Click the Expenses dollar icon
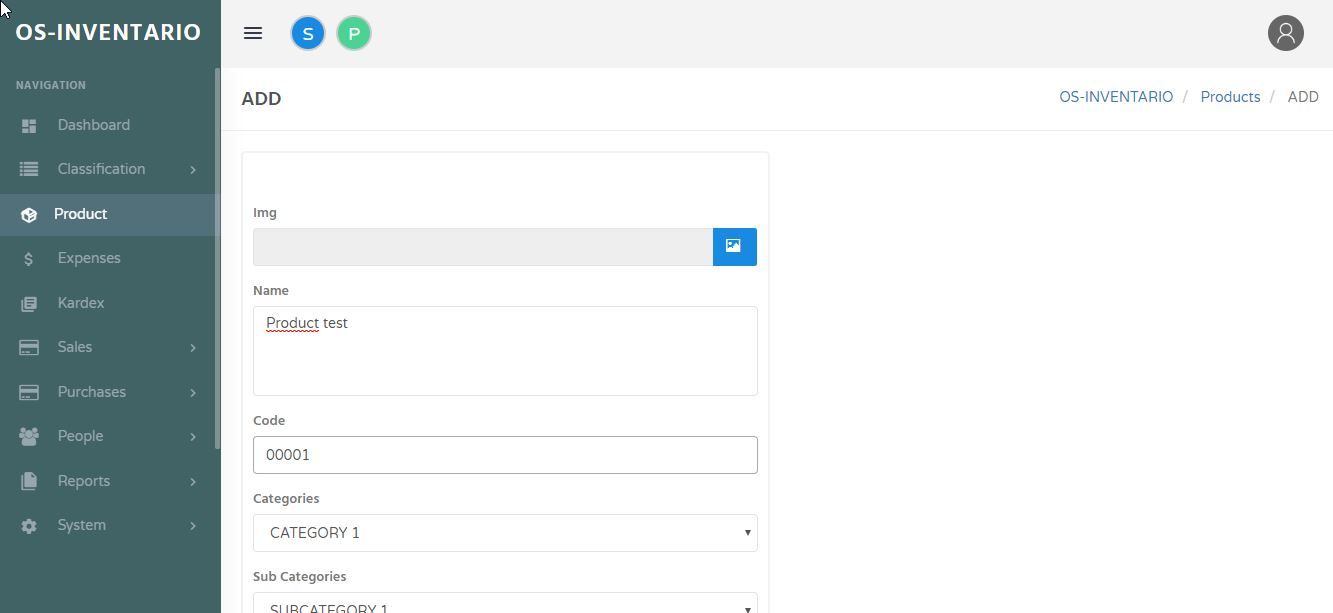 [29, 259]
